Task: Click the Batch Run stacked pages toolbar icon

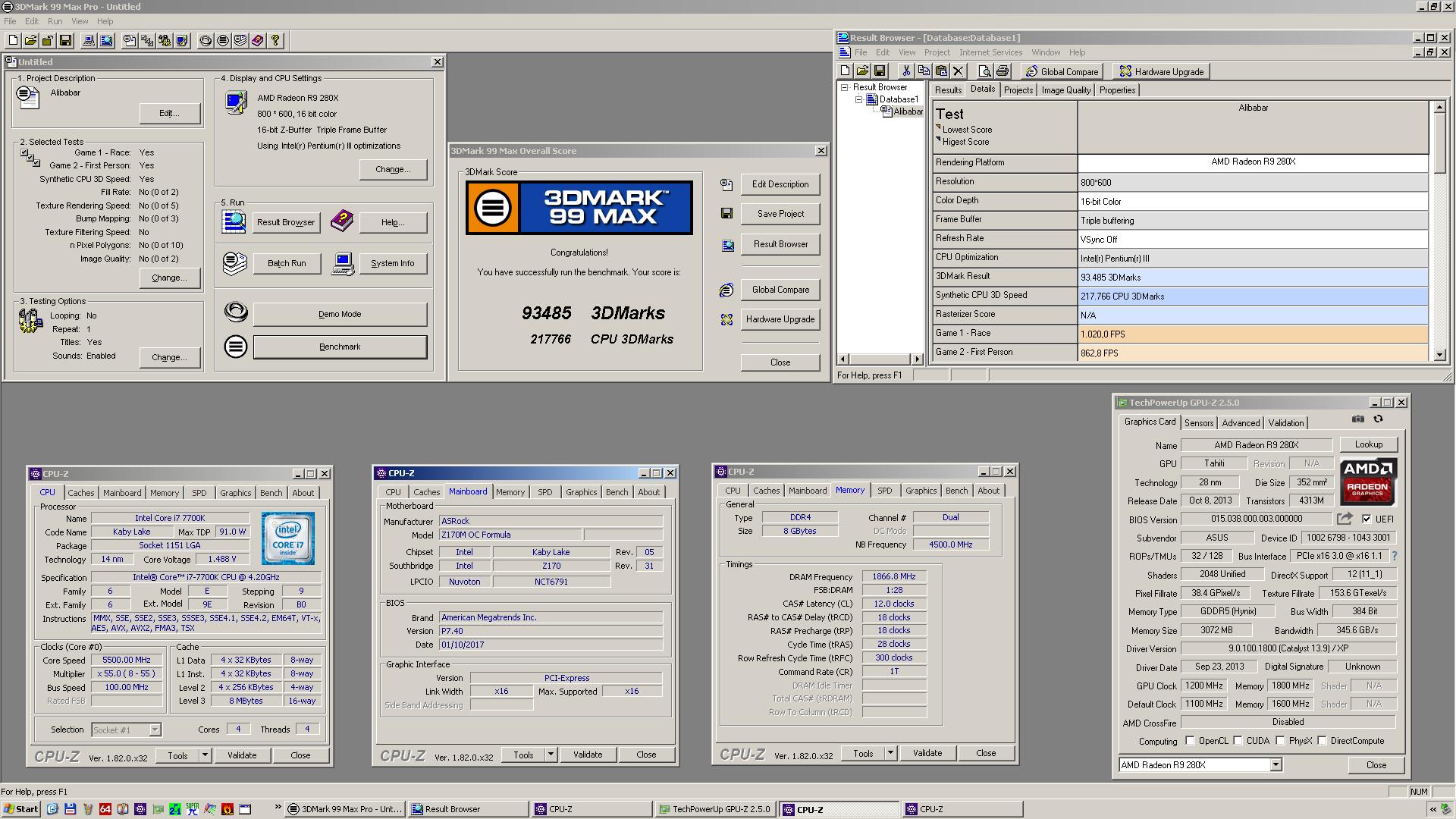Action: (x=240, y=41)
